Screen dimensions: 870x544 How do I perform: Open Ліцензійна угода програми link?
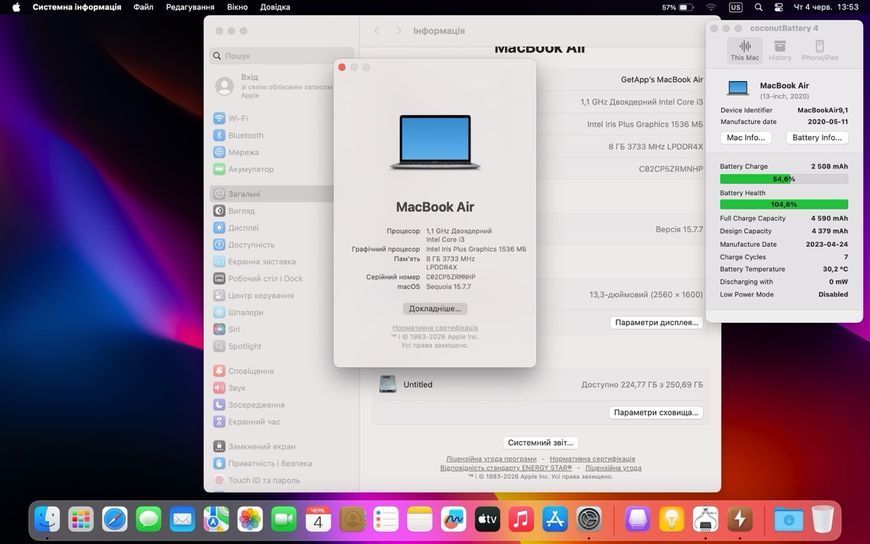491,459
